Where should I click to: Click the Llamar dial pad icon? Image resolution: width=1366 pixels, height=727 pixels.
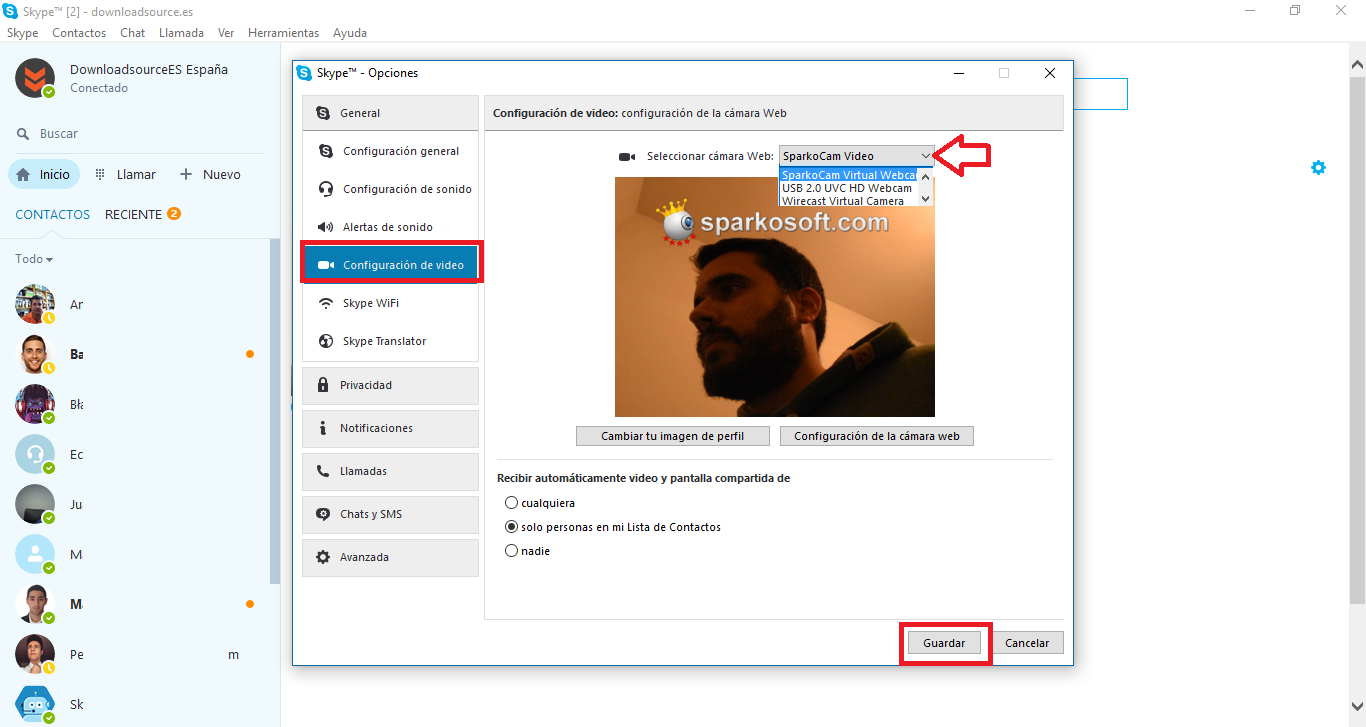100,174
